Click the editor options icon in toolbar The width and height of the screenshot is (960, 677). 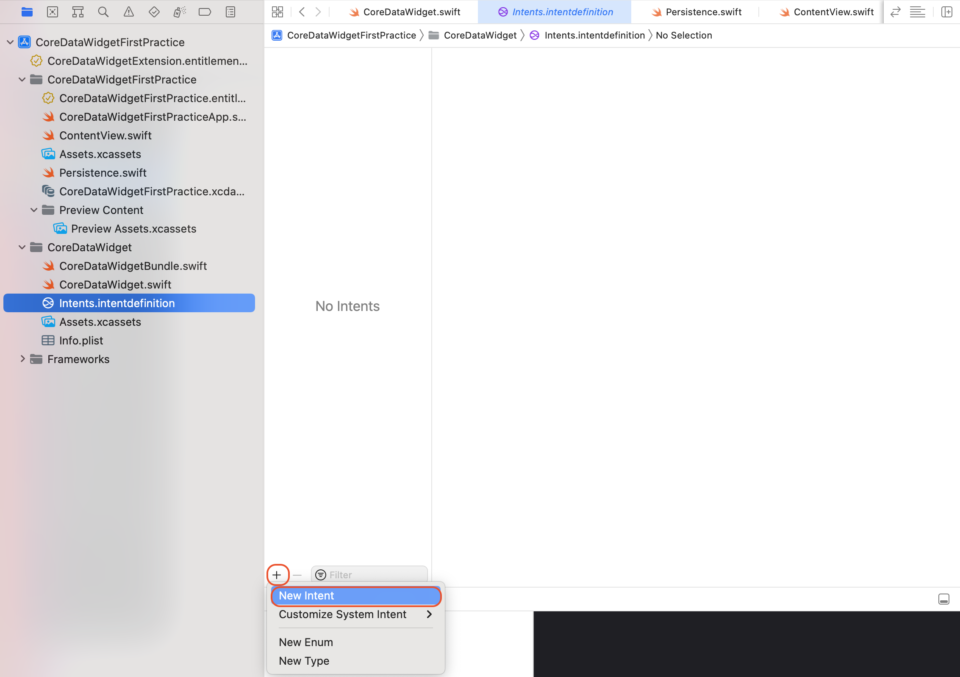[x=917, y=12]
